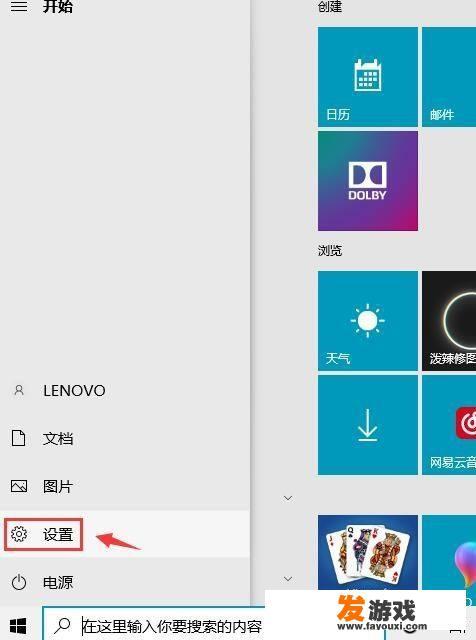Open the Solitaire cards tile
The height and width of the screenshot is (640, 476).
(x=367, y=553)
